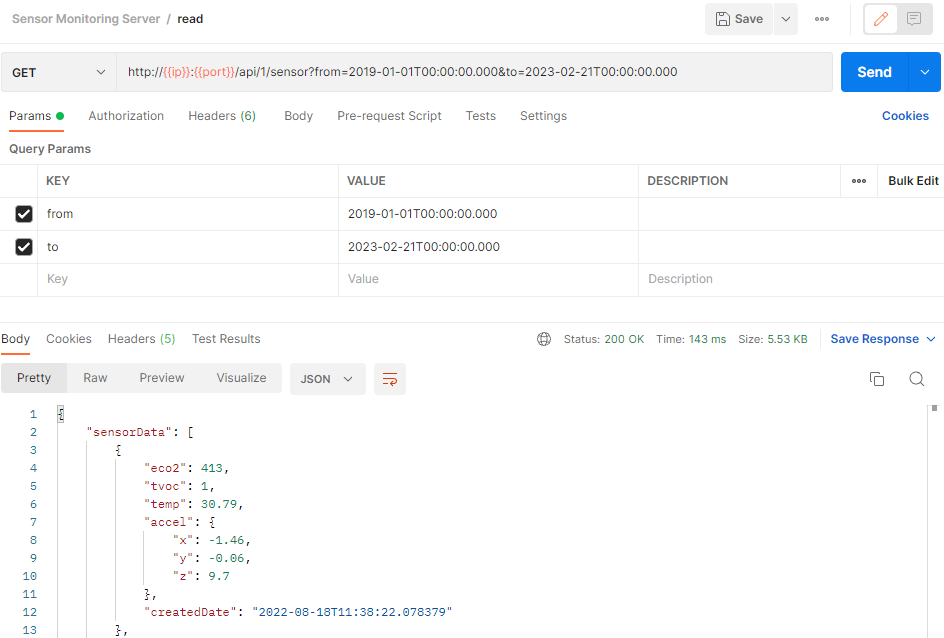Click the search response icon
The image size is (944, 638).
916,379
